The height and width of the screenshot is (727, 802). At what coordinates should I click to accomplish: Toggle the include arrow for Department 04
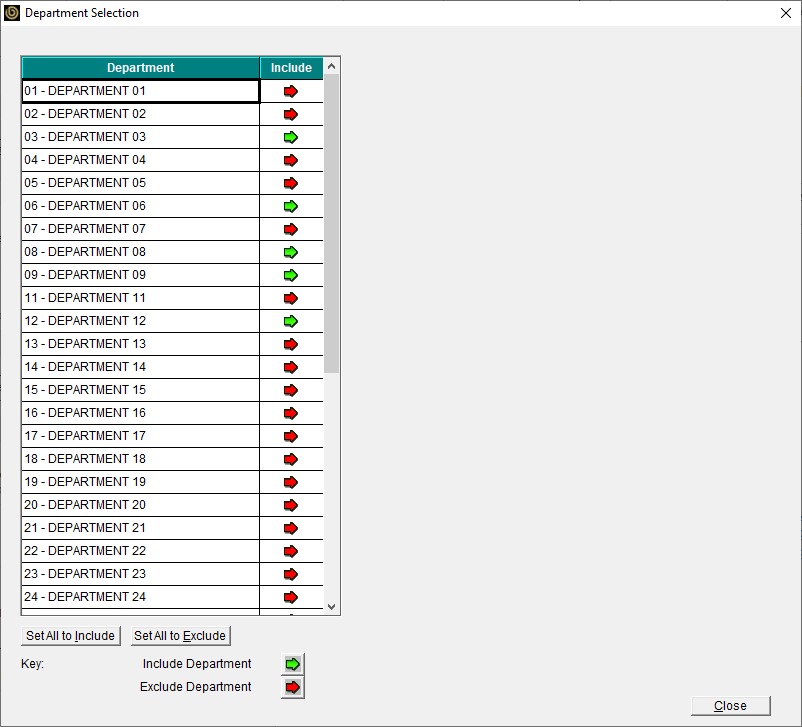tap(291, 160)
